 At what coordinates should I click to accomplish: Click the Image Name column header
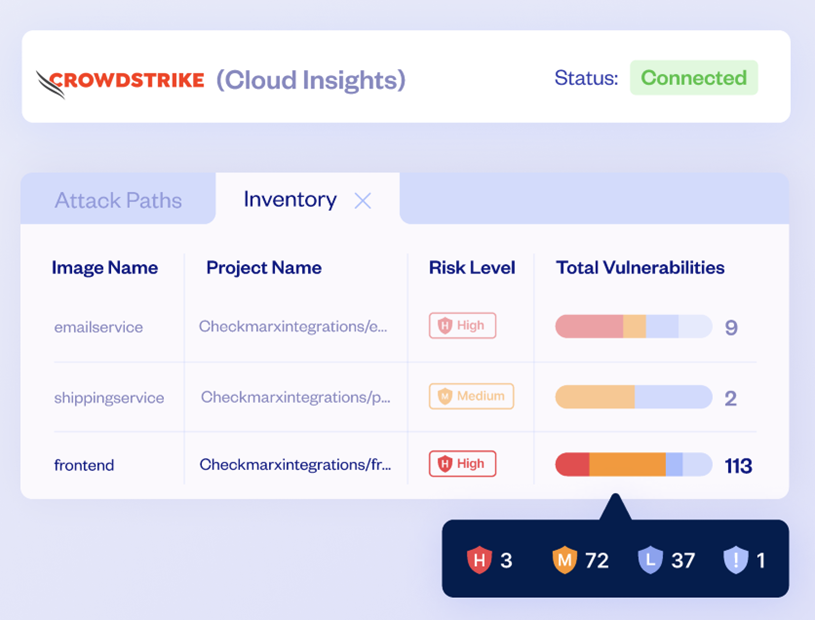104,268
